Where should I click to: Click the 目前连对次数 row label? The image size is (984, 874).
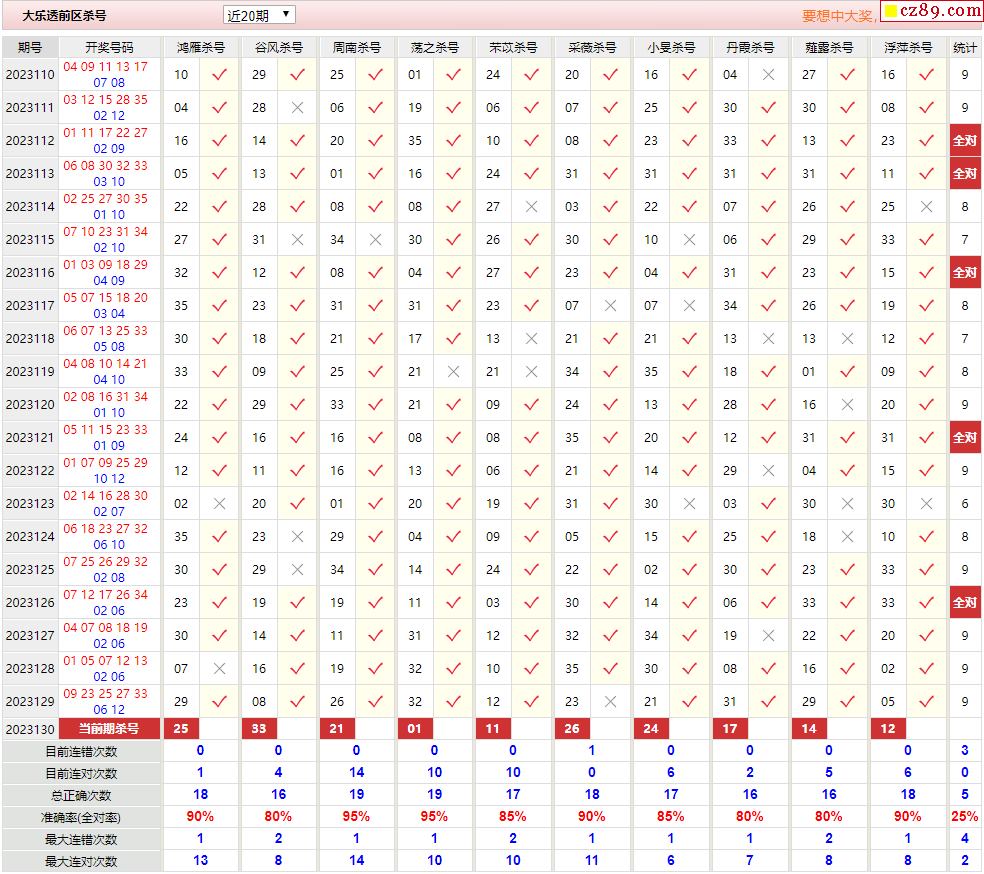(x=81, y=774)
